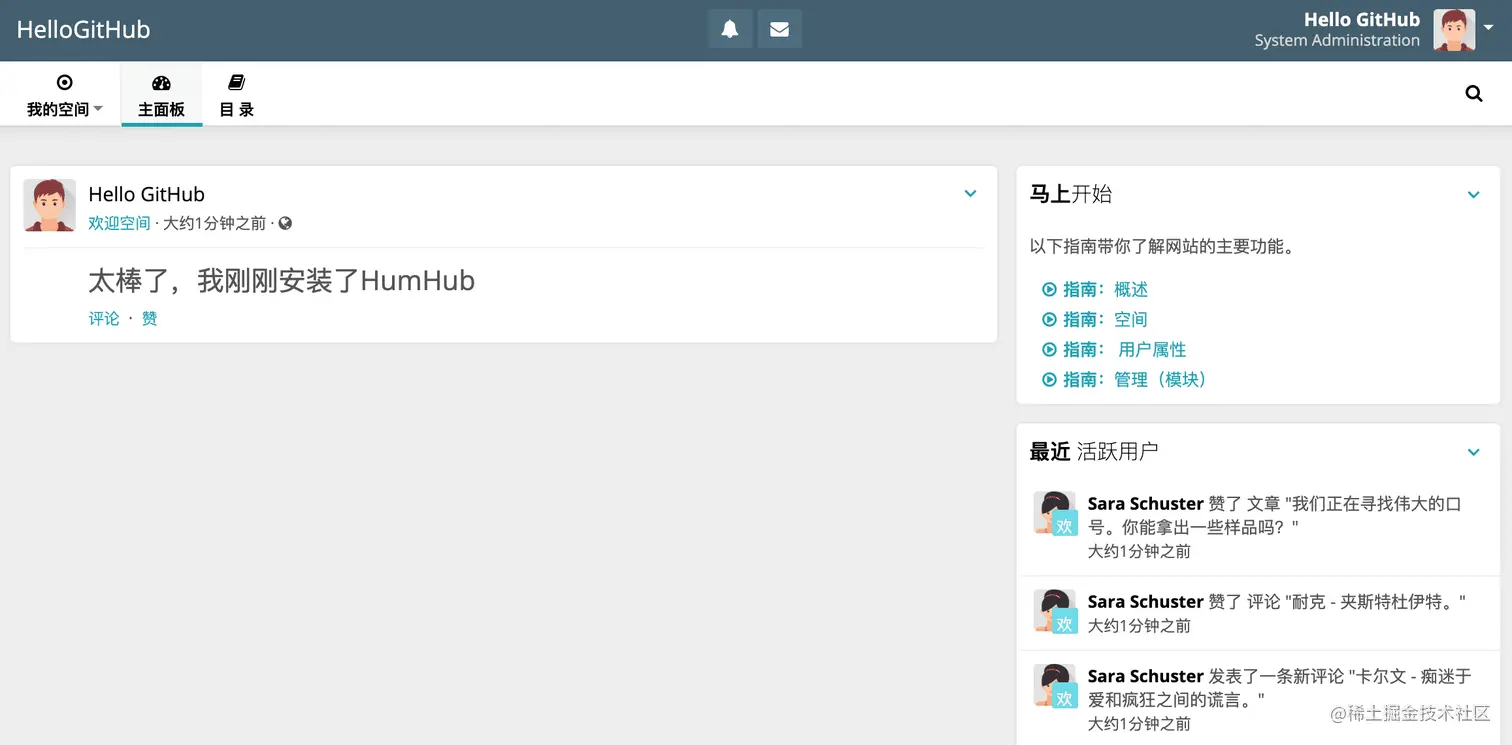
Task: Click the post author avatar image
Action: tap(50, 205)
